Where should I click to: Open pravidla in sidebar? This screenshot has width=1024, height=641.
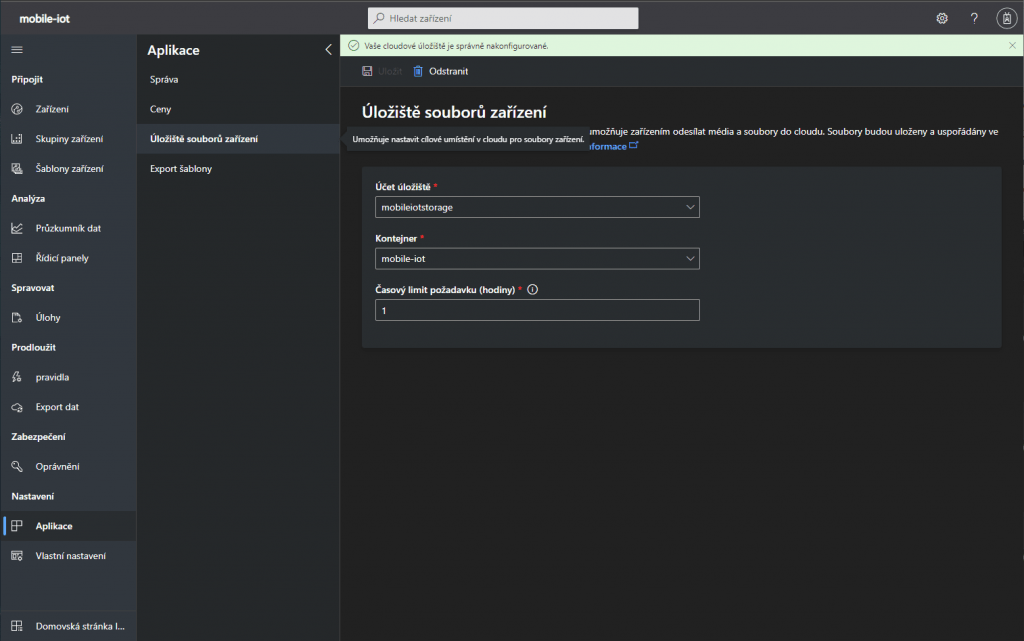[52, 377]
